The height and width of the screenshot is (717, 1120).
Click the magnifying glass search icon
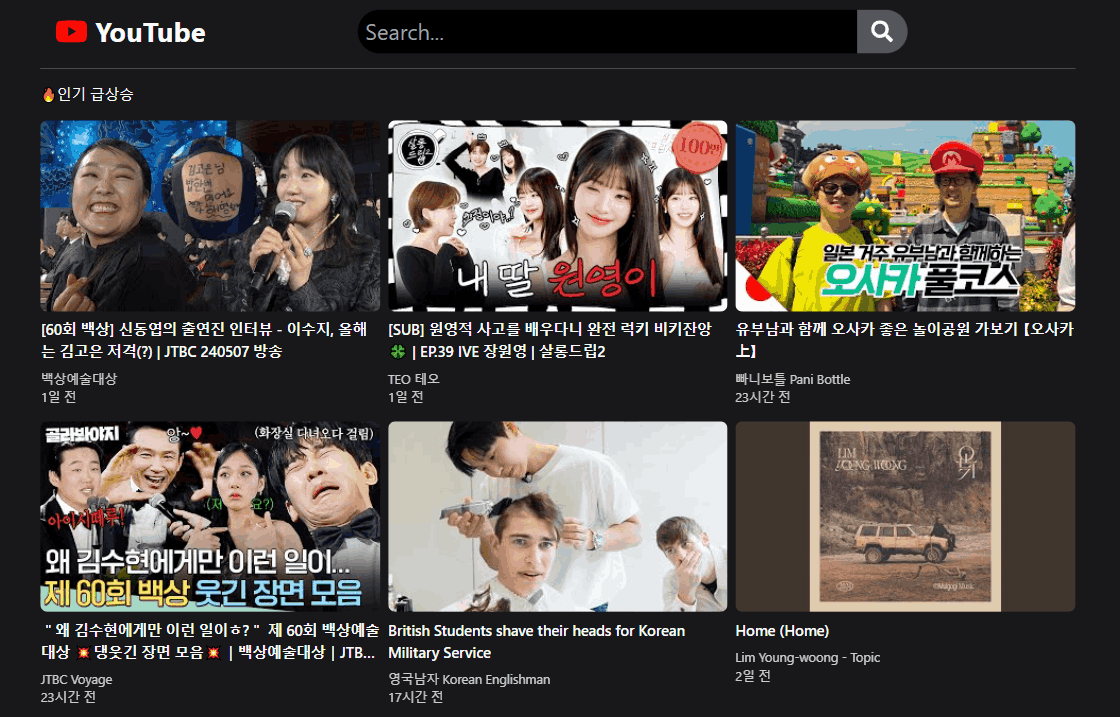tap(881, 31)
